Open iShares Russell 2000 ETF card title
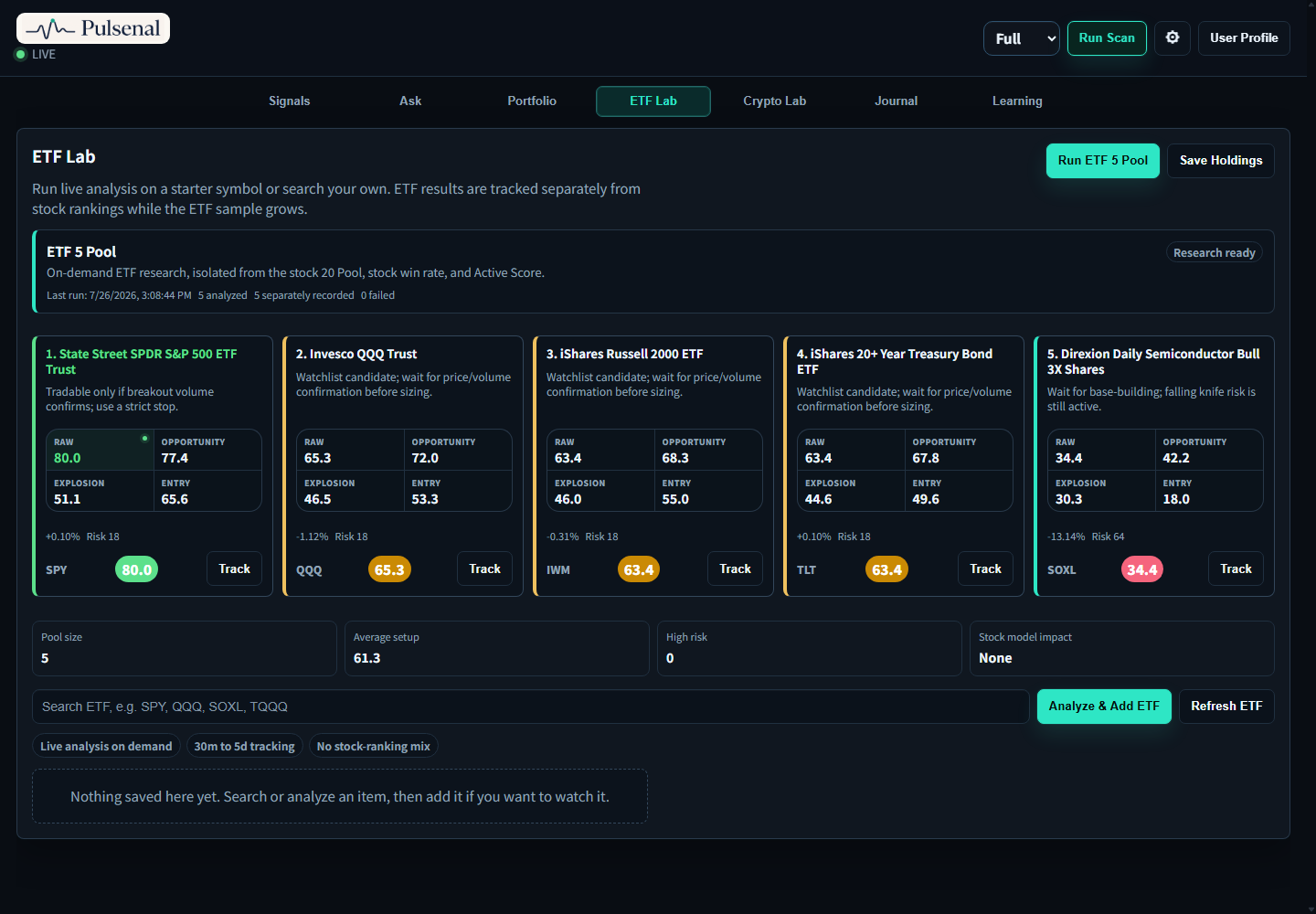The width and height of the screenshot is (1316, 914). point(625,354)
